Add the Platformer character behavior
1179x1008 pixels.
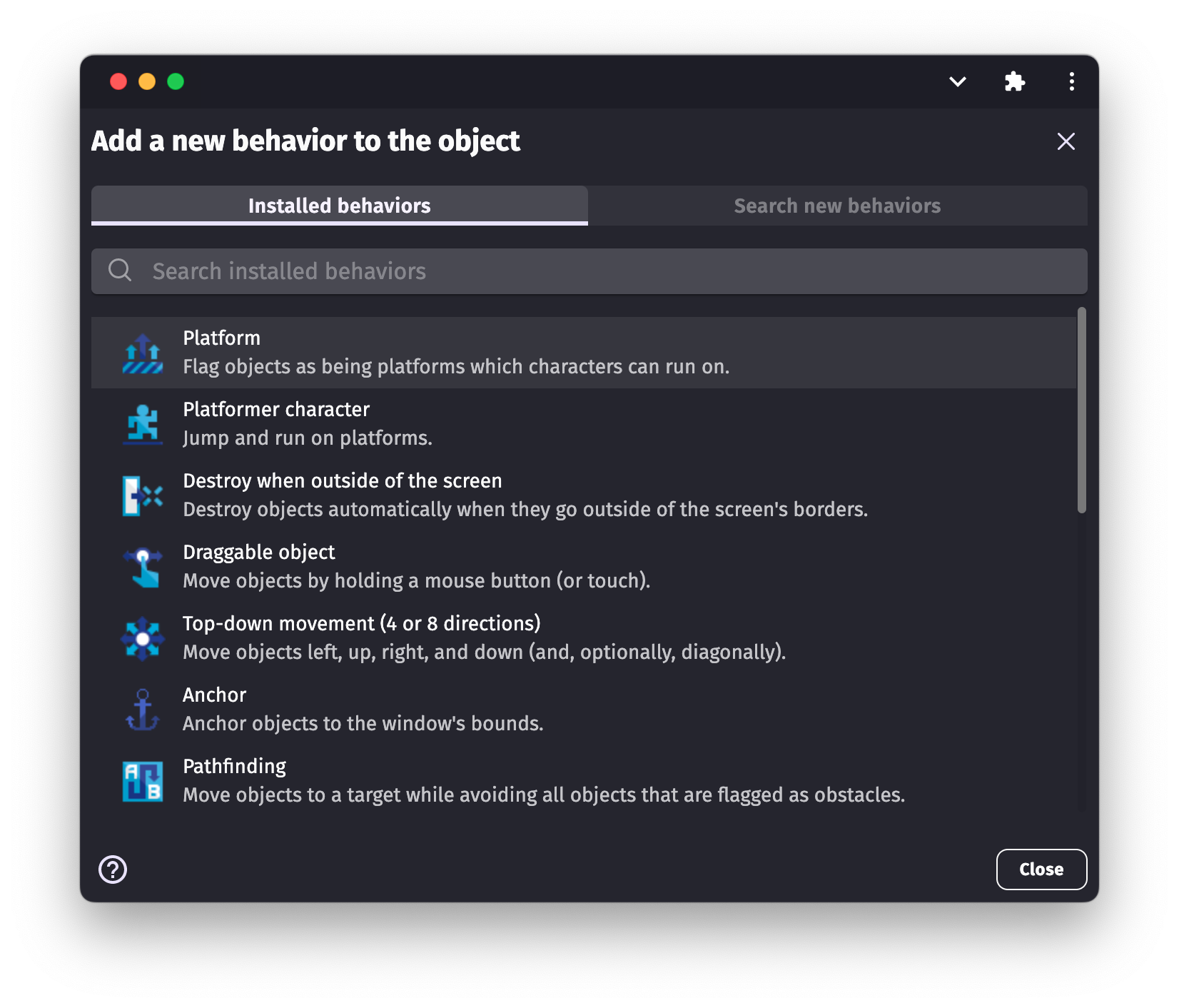coord(276,410)
